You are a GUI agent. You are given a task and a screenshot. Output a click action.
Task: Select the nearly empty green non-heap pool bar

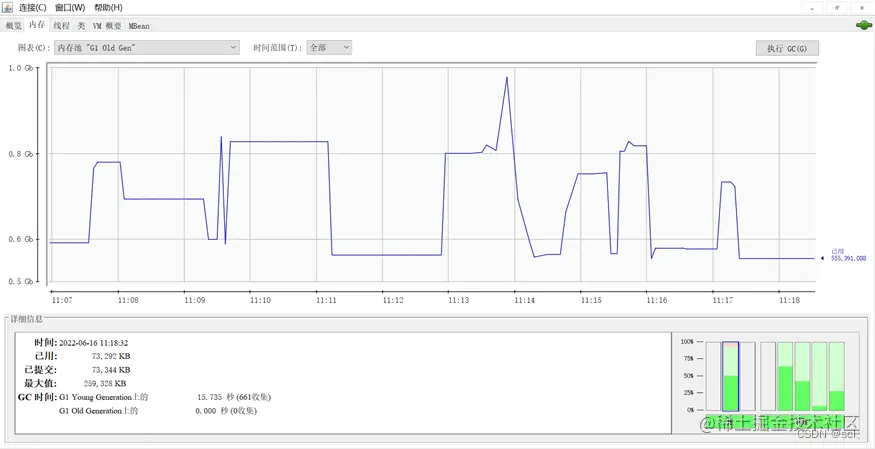point(819,376)
